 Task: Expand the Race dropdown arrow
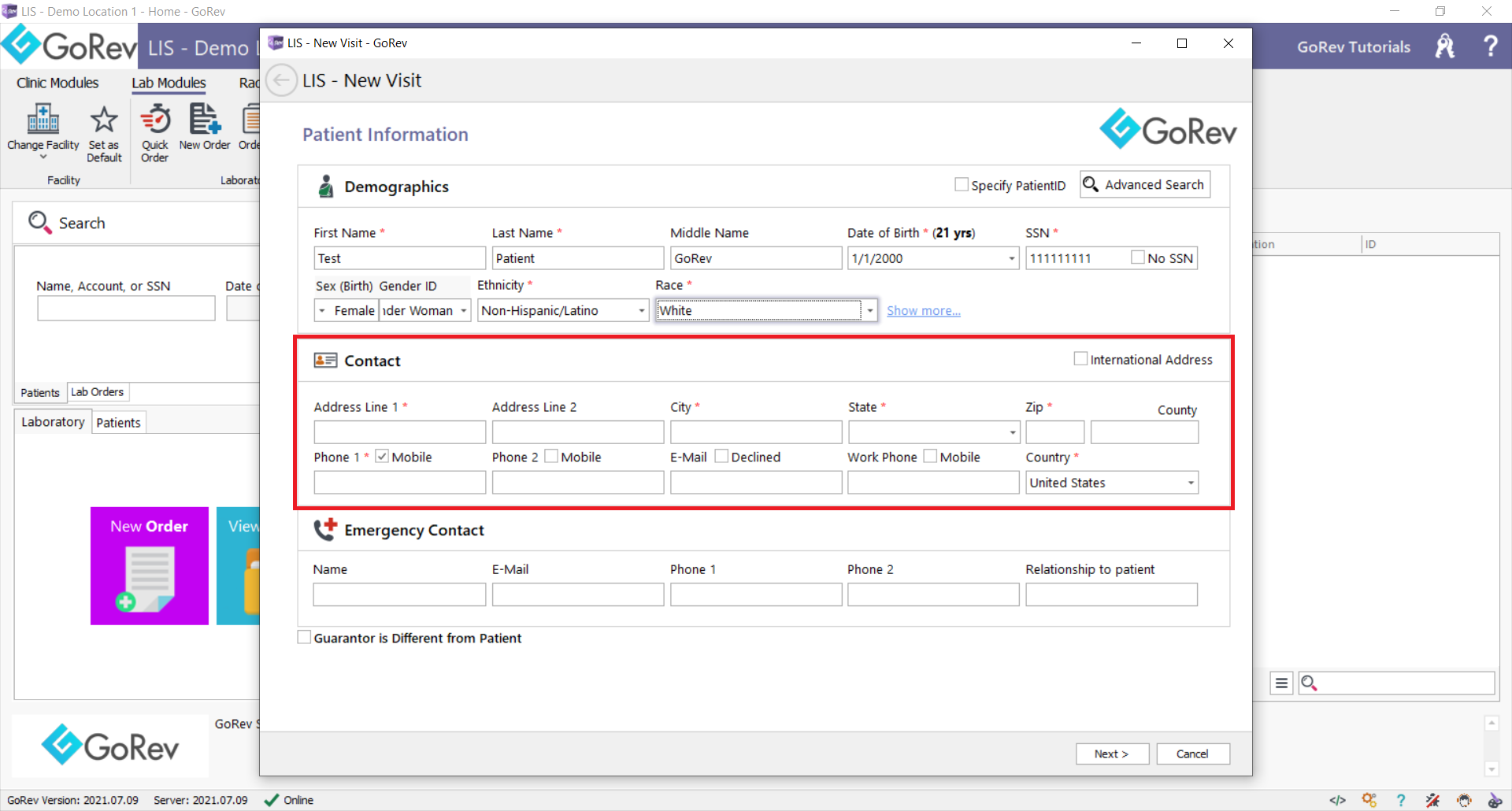[870, 310]
